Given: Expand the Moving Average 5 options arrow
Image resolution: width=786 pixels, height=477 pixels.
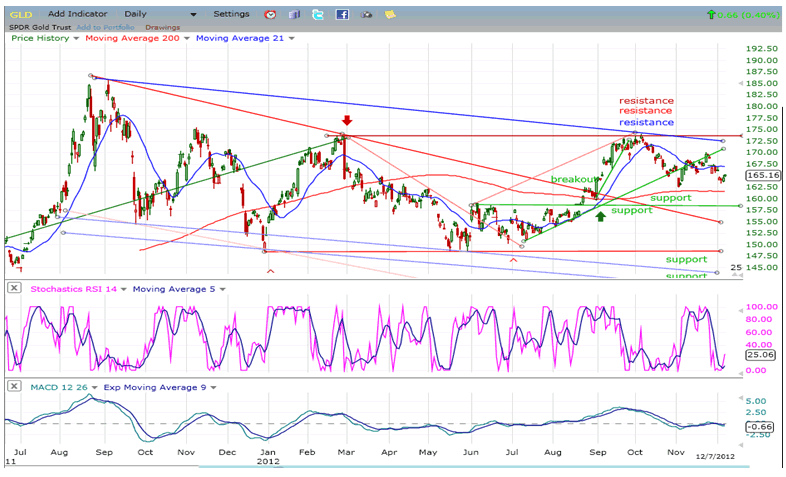Looking at the screenshot, I should click(x=222, y=289).
